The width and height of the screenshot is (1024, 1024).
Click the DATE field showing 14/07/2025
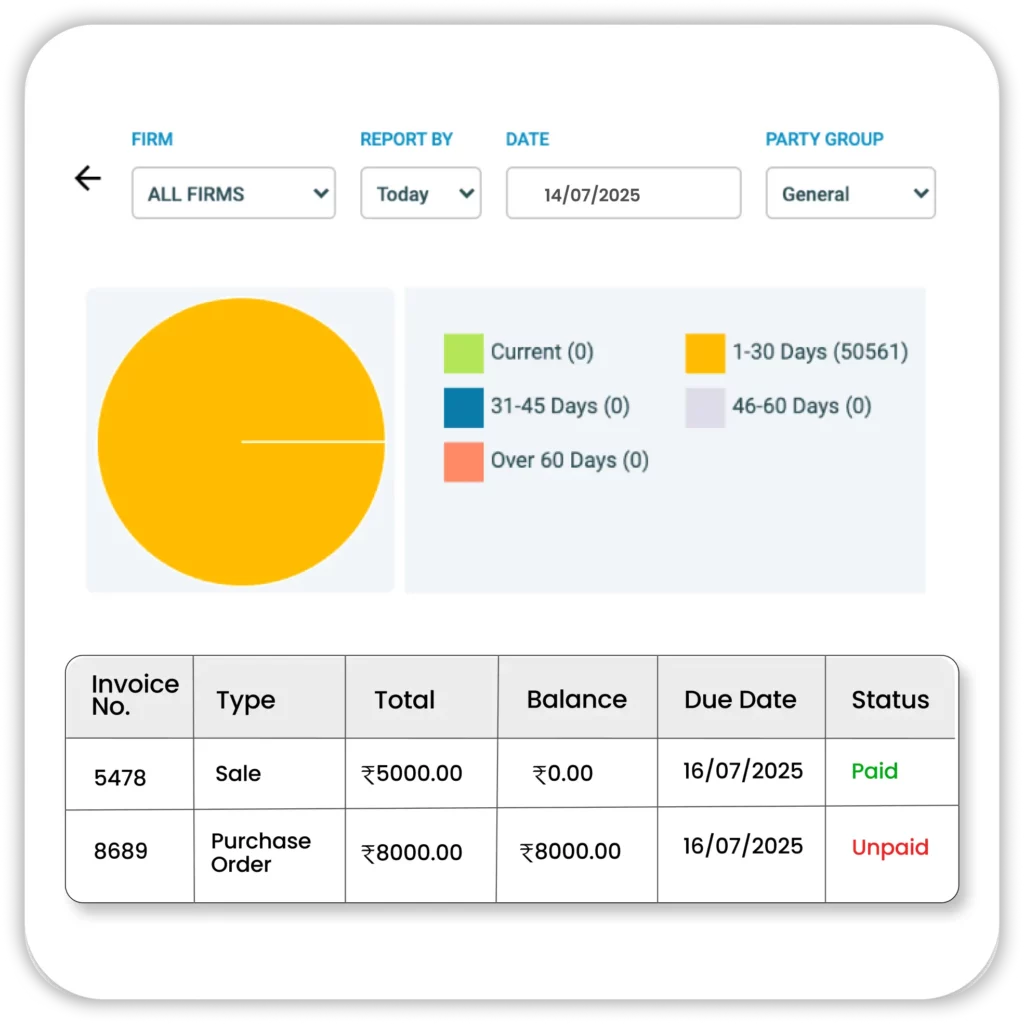(x=622, y=193)
